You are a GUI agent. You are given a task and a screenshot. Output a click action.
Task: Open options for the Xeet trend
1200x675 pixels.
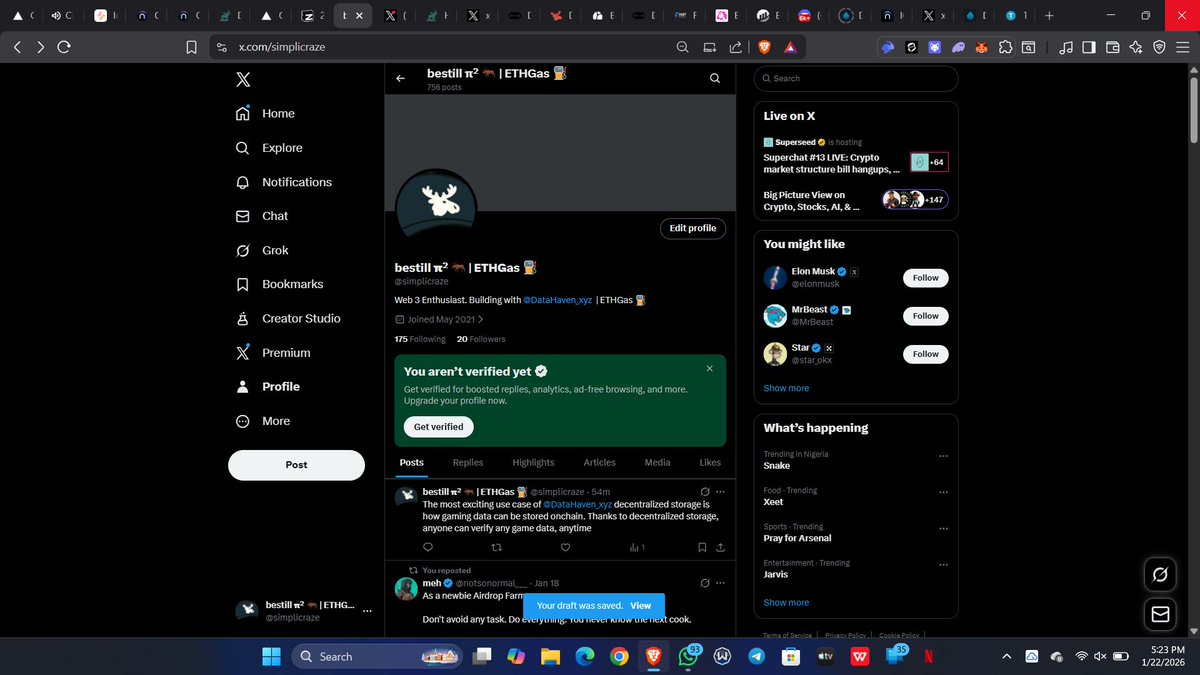943,492
